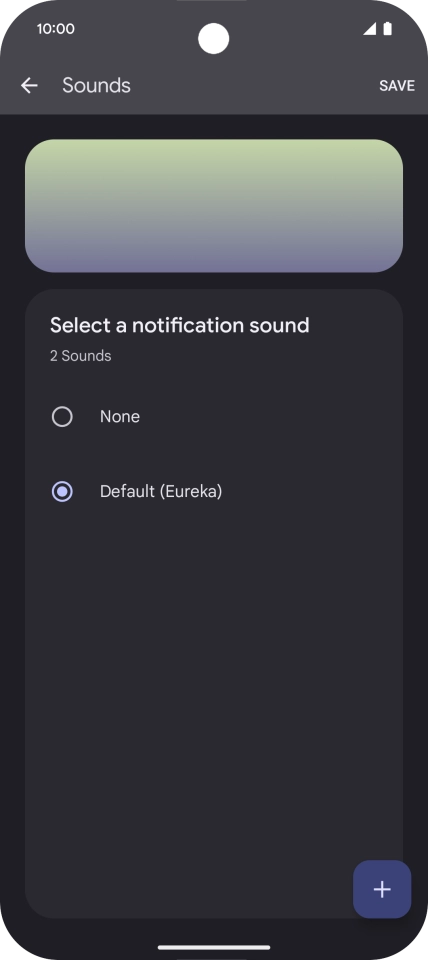Tap the 2 Sounds count text
The image size is (428, 960).
point(81,356)
